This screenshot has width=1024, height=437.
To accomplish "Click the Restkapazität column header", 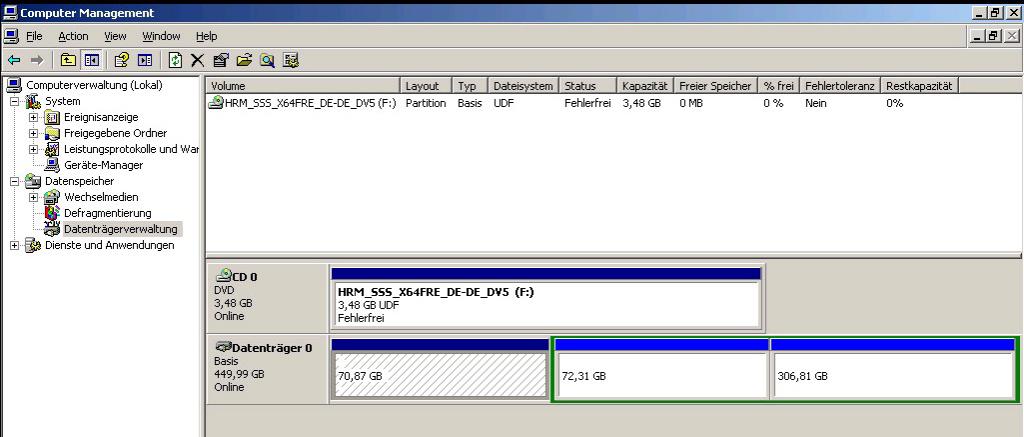I will point(920,86).
